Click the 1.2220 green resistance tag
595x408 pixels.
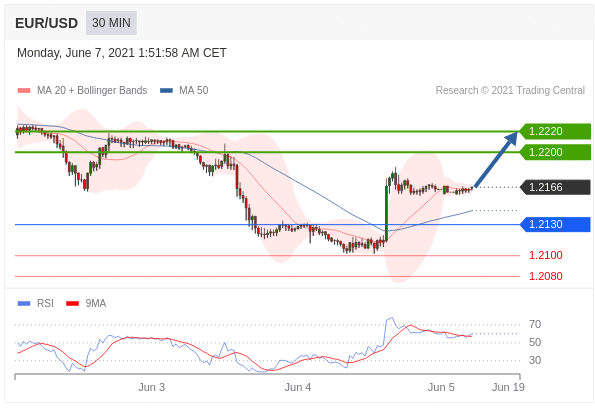[555, 131]
